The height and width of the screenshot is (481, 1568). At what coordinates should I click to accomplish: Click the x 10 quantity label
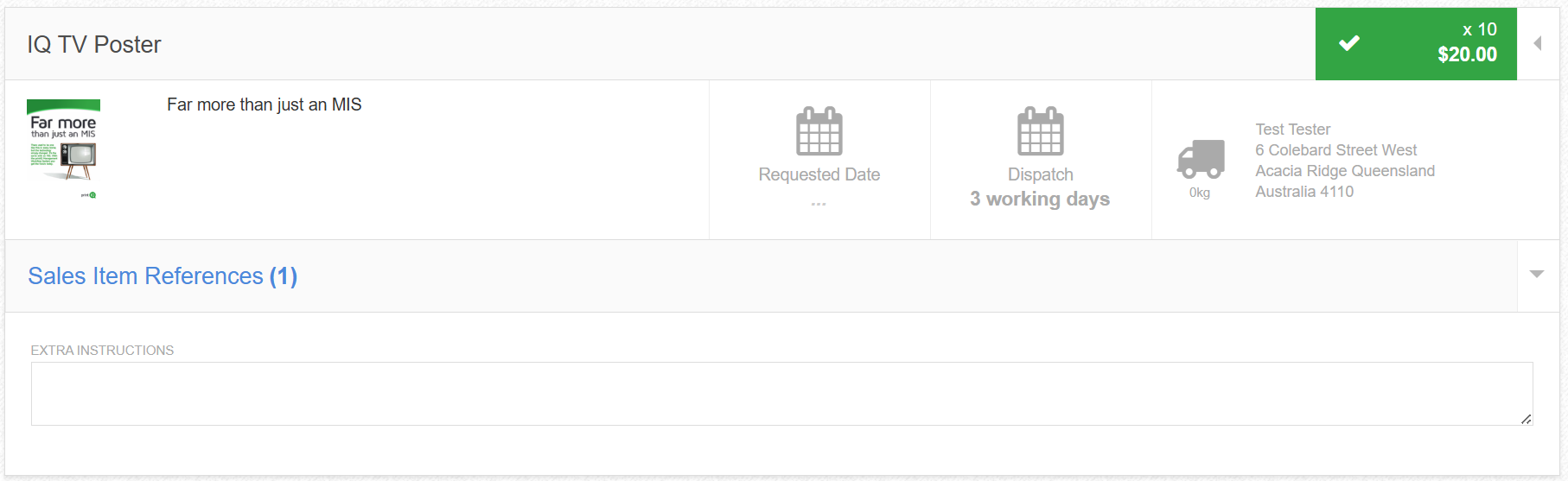1480,29
